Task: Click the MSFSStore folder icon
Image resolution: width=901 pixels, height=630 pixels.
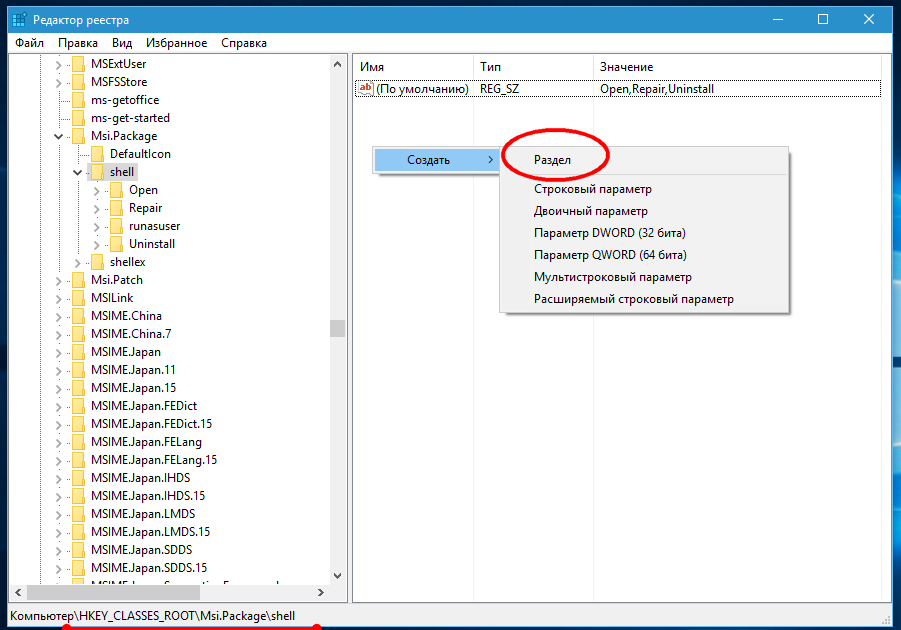Action: click(x=79, y=82)
